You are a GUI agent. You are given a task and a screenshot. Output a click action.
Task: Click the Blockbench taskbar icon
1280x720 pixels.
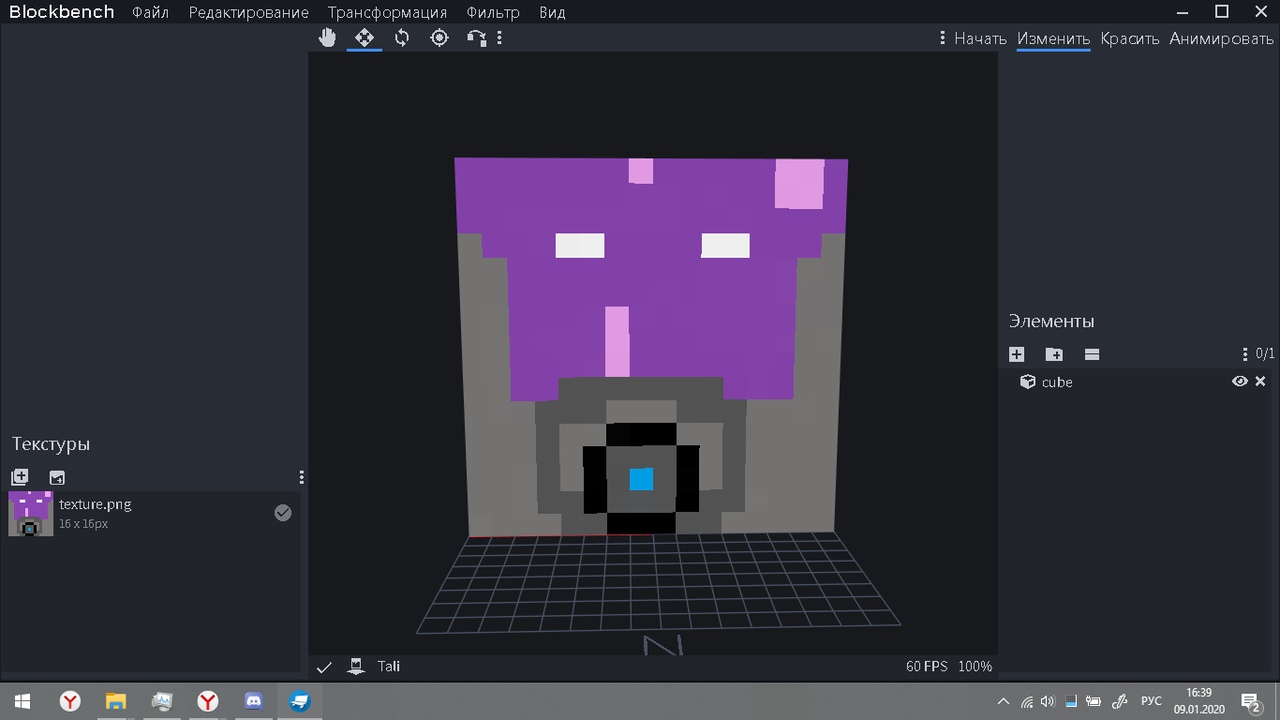(x=299, y=702)
